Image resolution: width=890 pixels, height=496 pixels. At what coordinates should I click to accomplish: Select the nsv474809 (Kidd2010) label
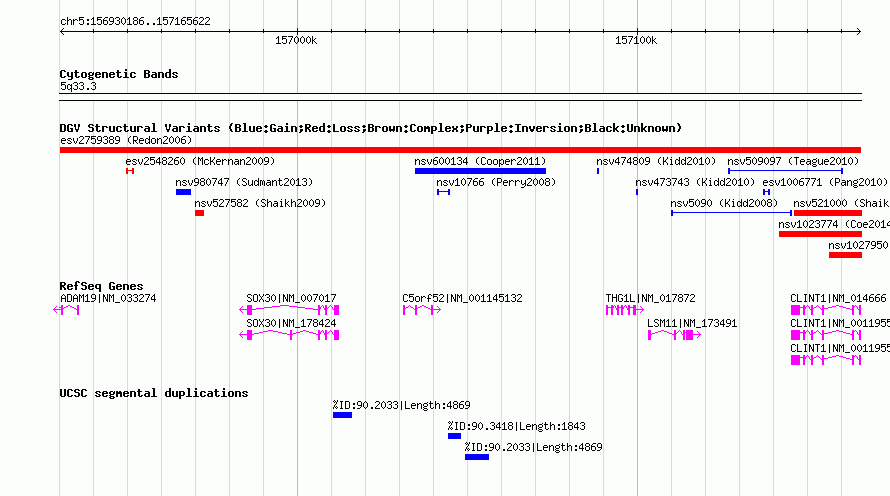[656, 161]
